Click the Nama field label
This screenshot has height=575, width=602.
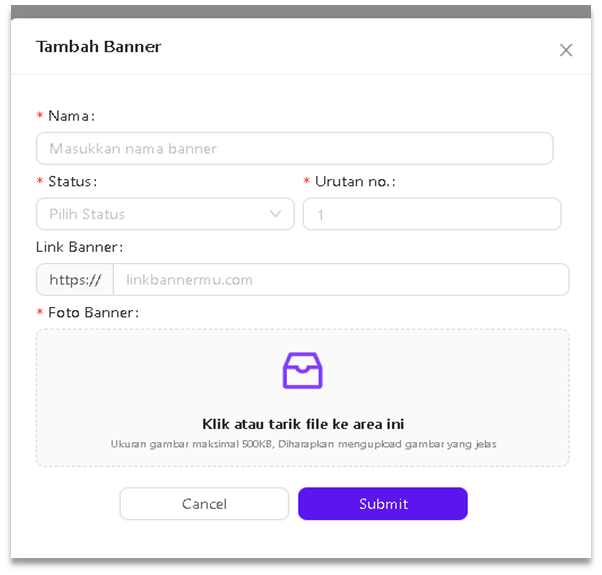point(71,116)
